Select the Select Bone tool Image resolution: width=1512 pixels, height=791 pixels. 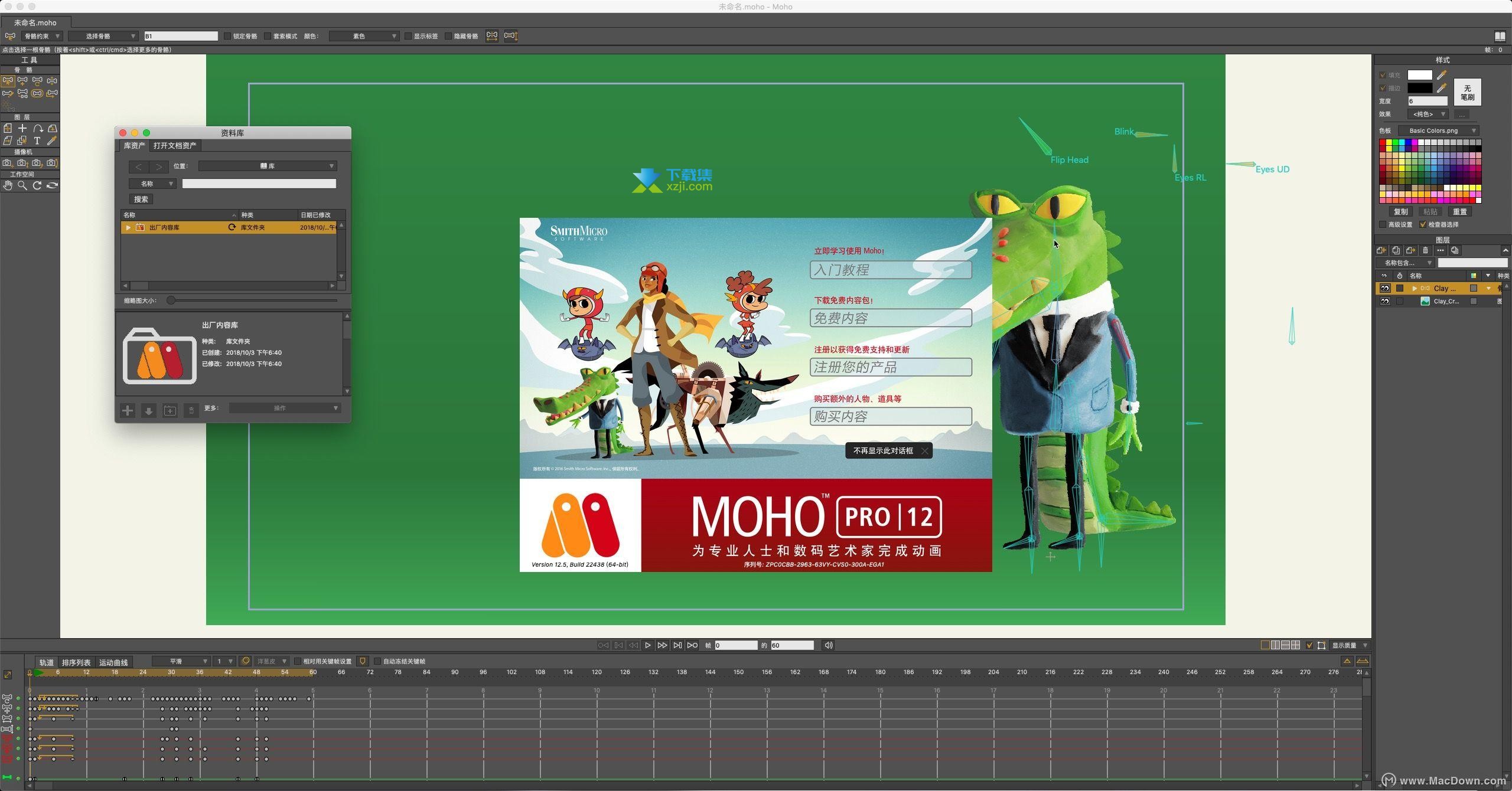[x=8, y=80]
